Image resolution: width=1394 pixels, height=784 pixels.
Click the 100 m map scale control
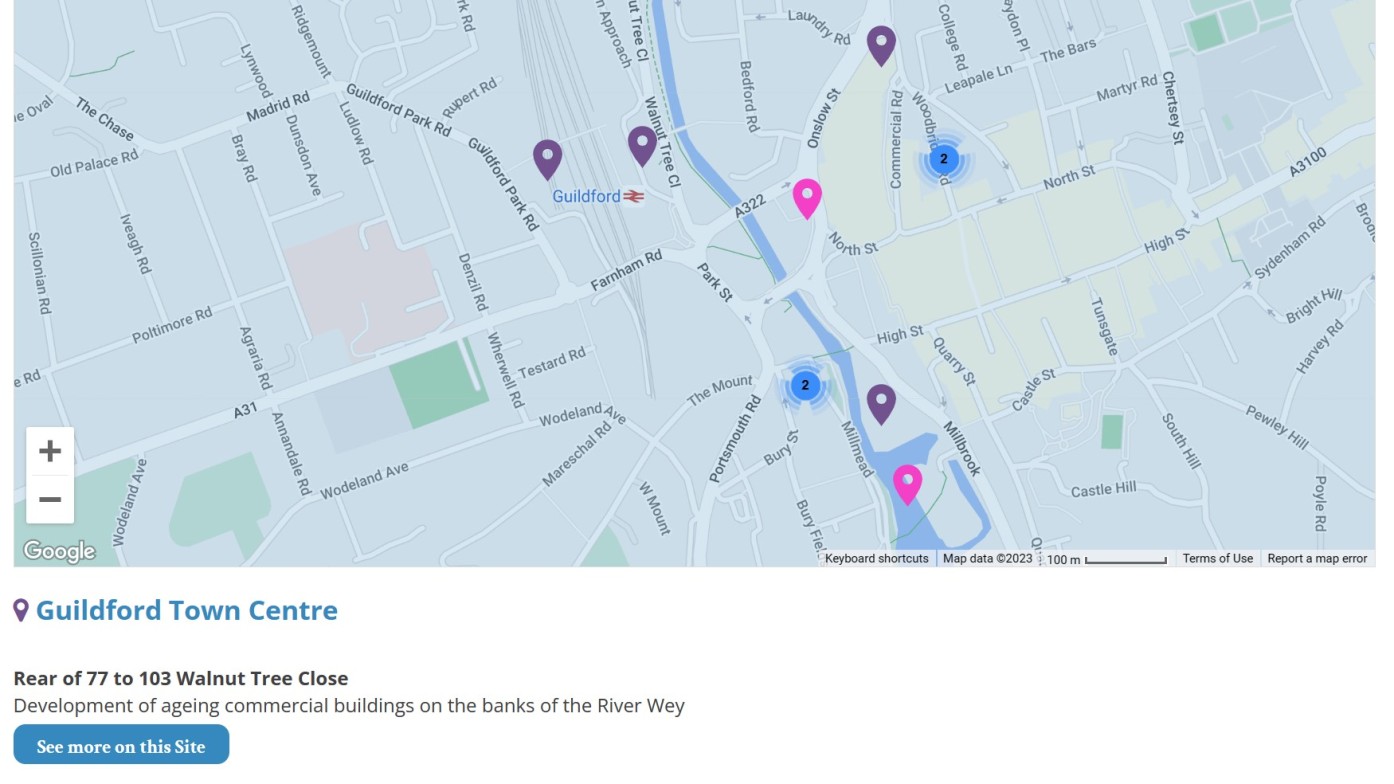click(x=1107, y=559)
